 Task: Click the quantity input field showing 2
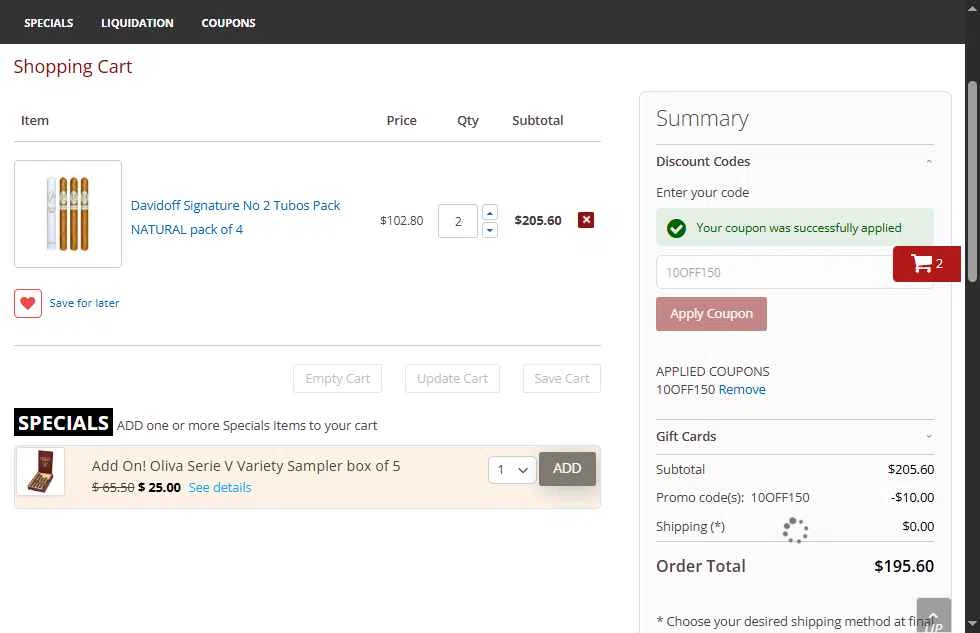tap(458, 221)
